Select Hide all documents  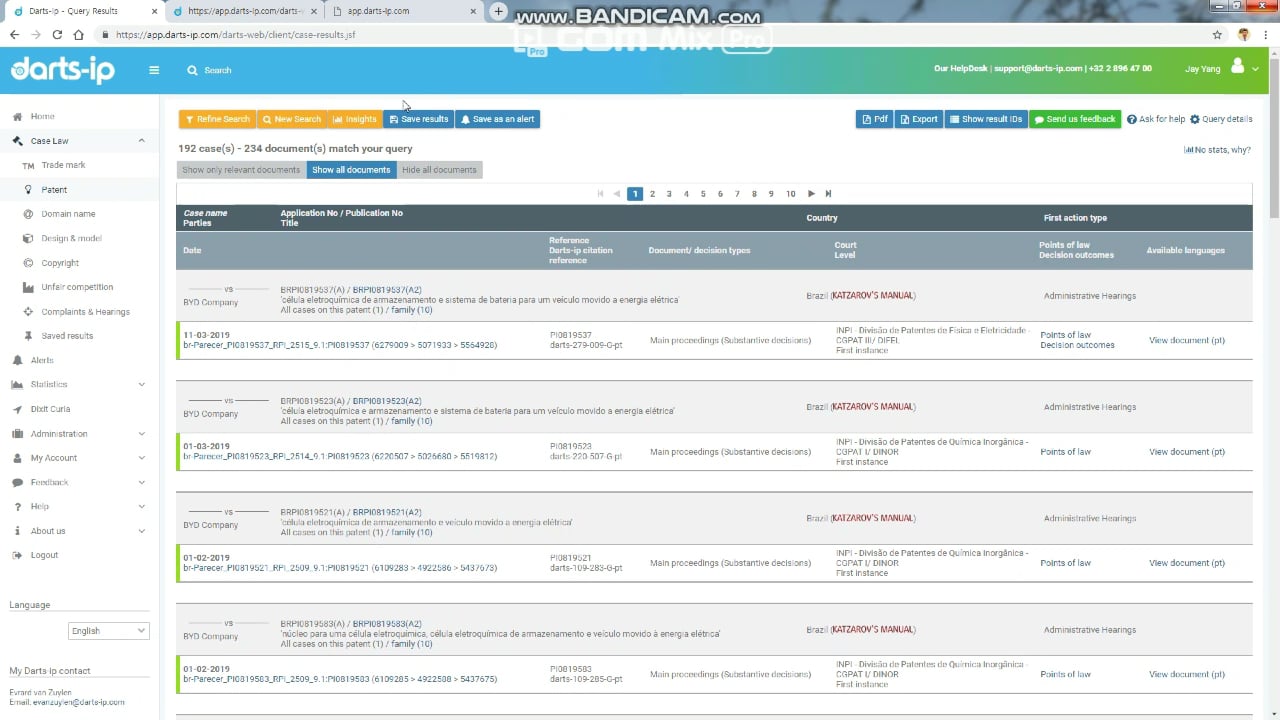(x=439, y=170)
